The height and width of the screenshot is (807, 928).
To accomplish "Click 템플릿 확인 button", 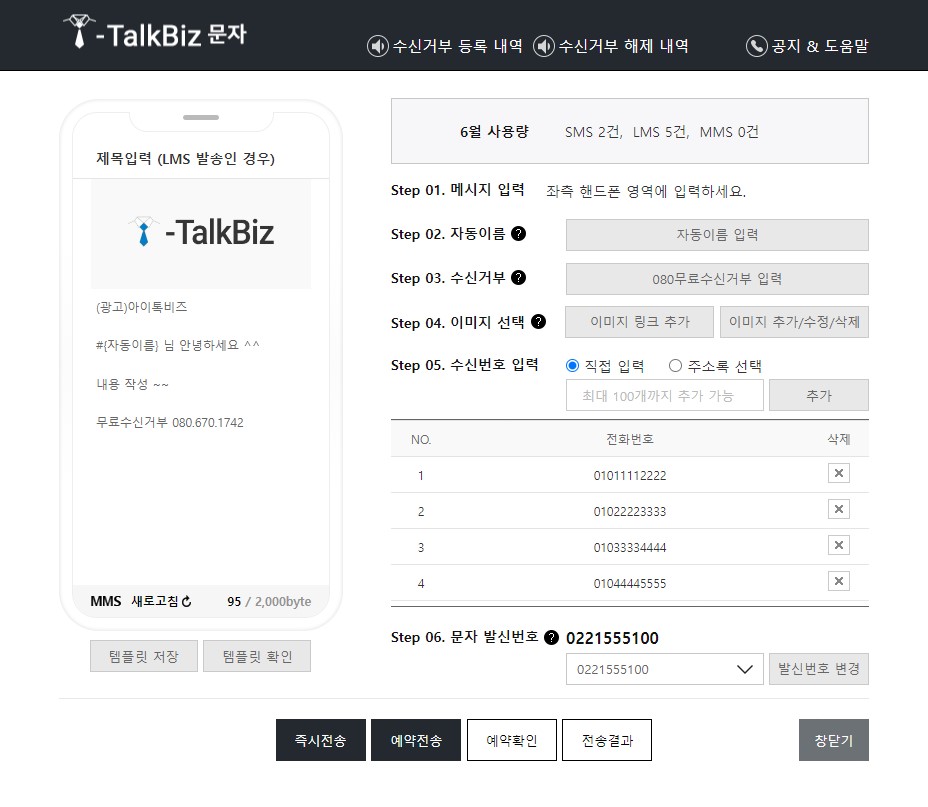I will point(257,656).
